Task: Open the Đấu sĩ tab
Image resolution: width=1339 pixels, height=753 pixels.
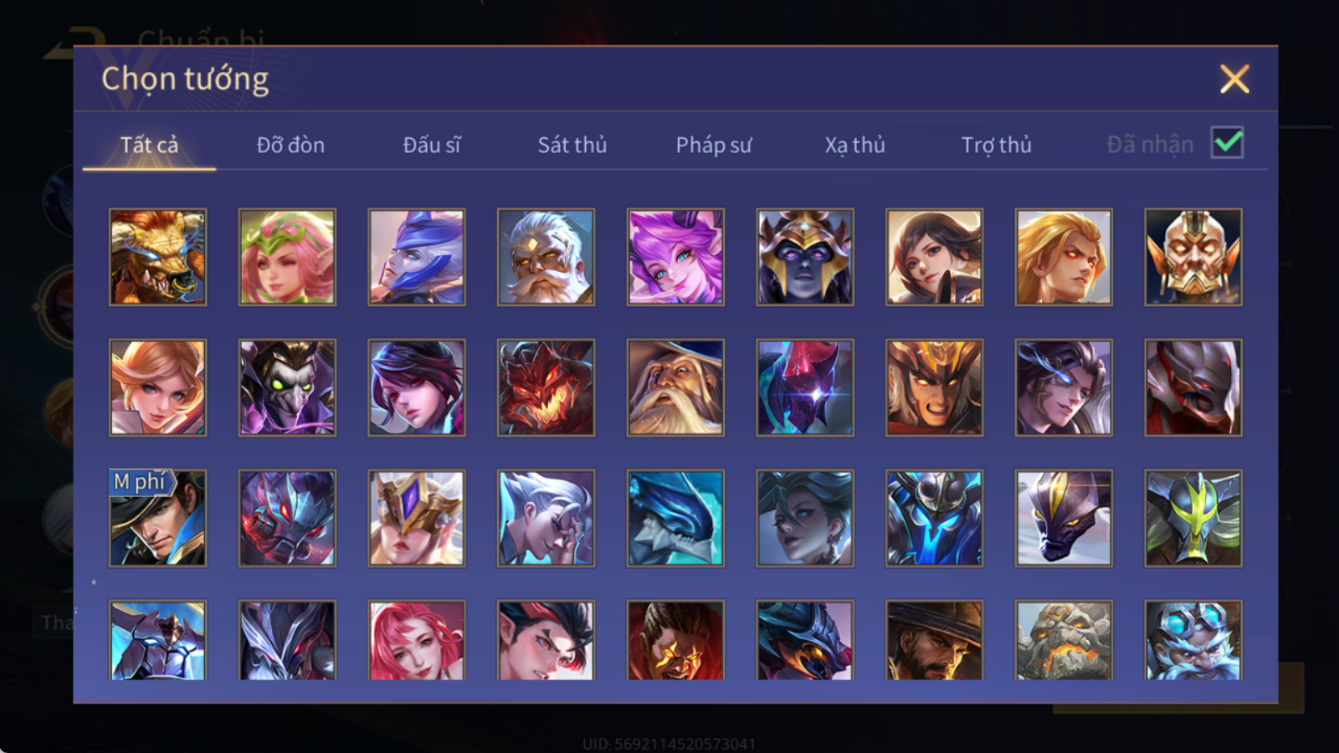Action: [x=432, y=145]
